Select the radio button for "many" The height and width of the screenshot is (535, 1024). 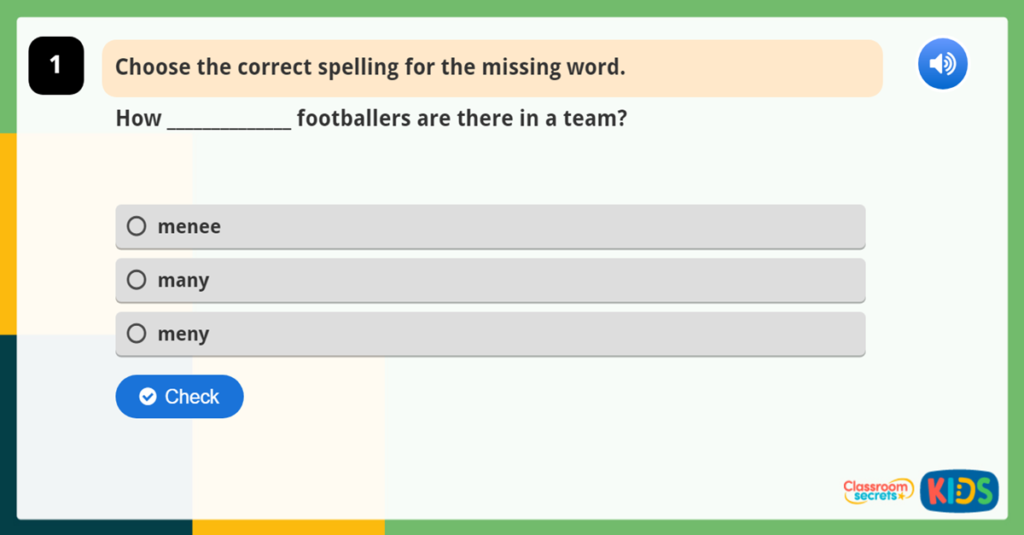[137, 280]
